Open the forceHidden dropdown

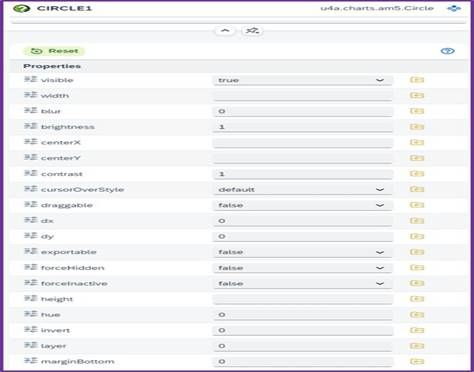click(303, 268)
